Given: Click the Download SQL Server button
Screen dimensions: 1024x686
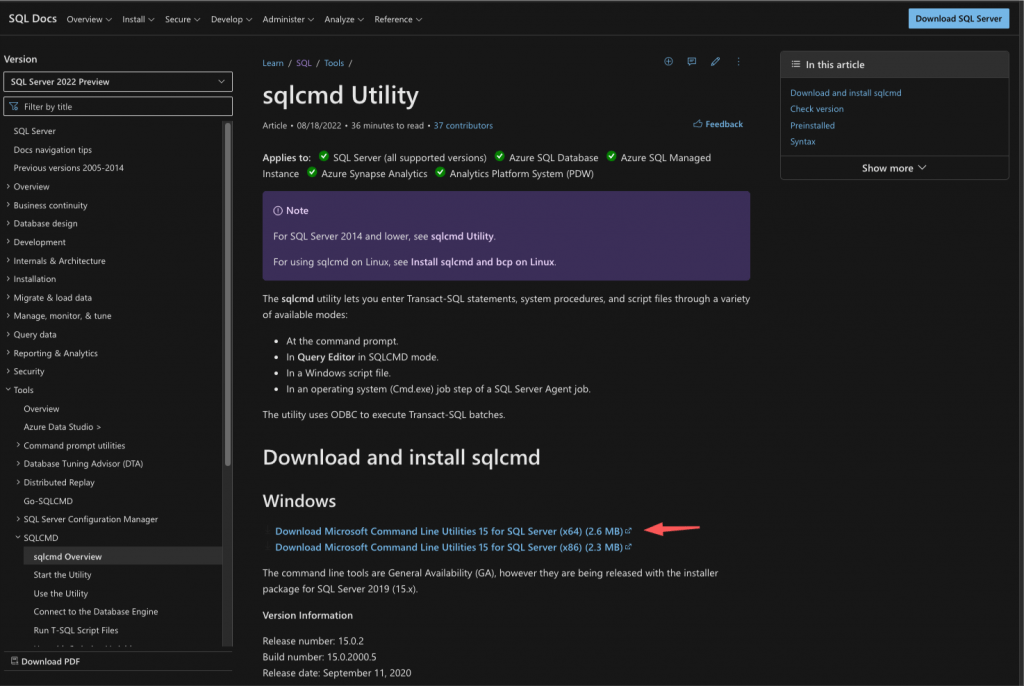Looking at the screenshot, I should tap(958, 18).
